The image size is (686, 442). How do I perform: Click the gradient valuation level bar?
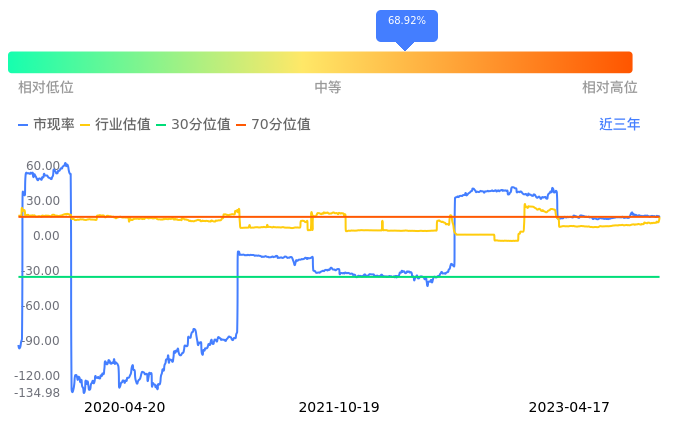tap(320, 62)
